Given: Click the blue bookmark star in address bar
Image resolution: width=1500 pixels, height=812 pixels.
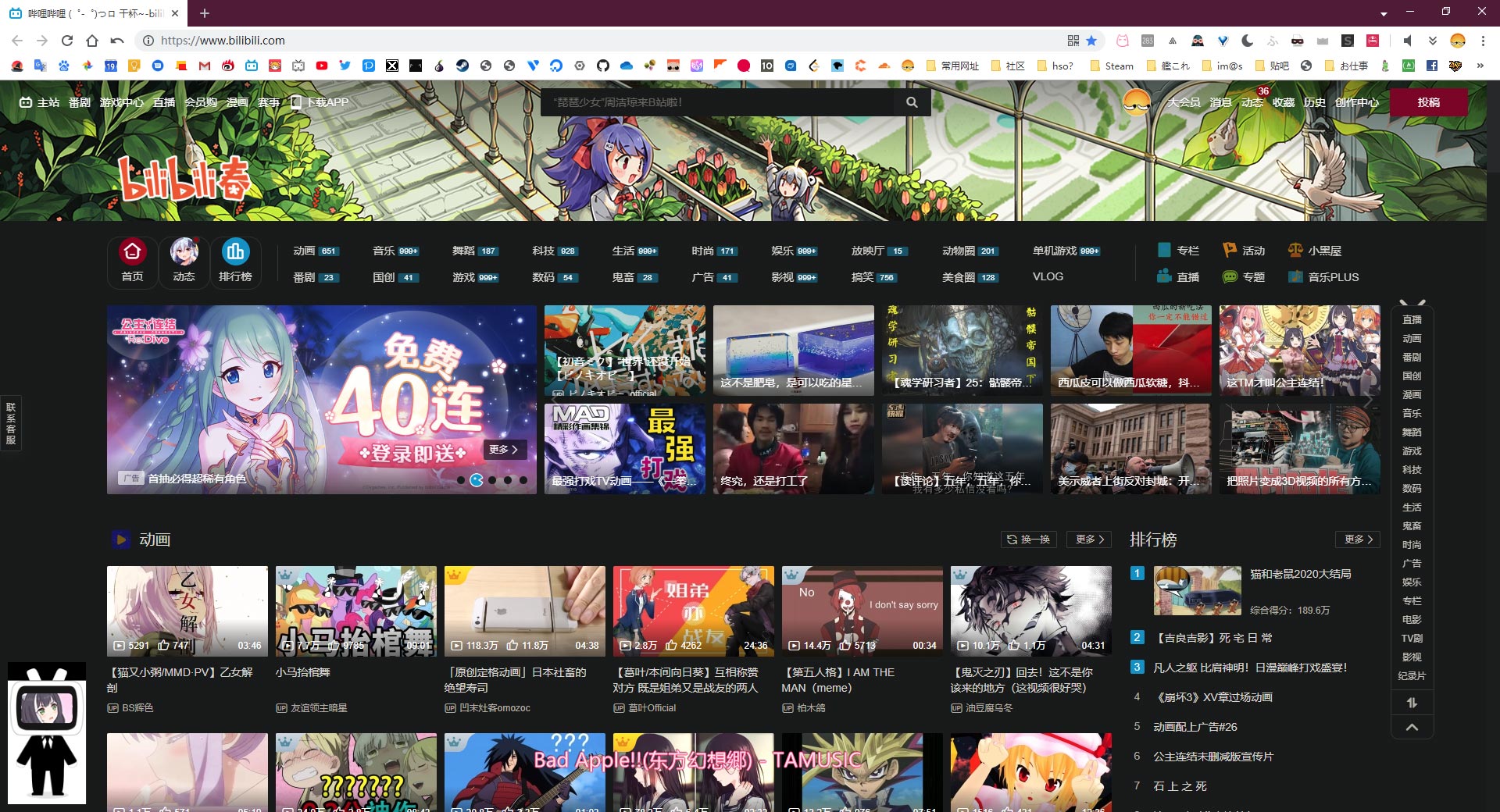Looking at the screenshot, I should [1091, 41].
